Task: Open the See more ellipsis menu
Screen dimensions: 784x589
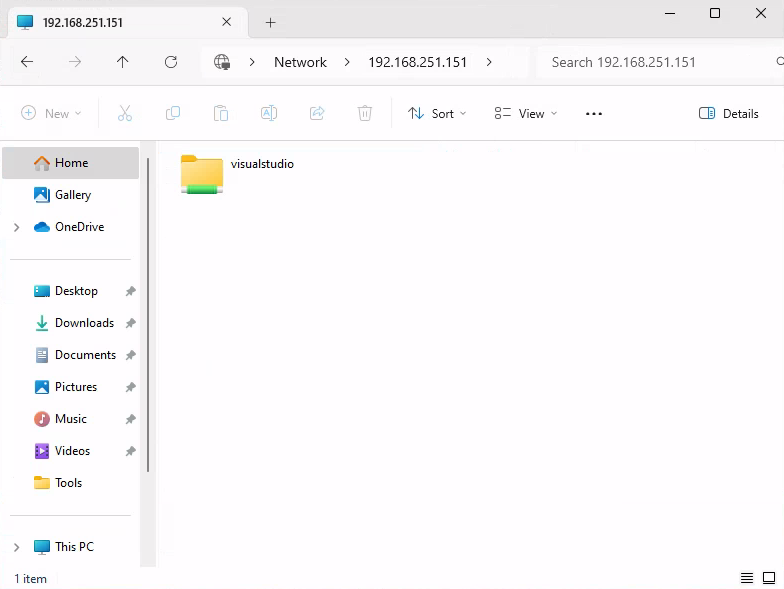Action: (x=594, y=114)
